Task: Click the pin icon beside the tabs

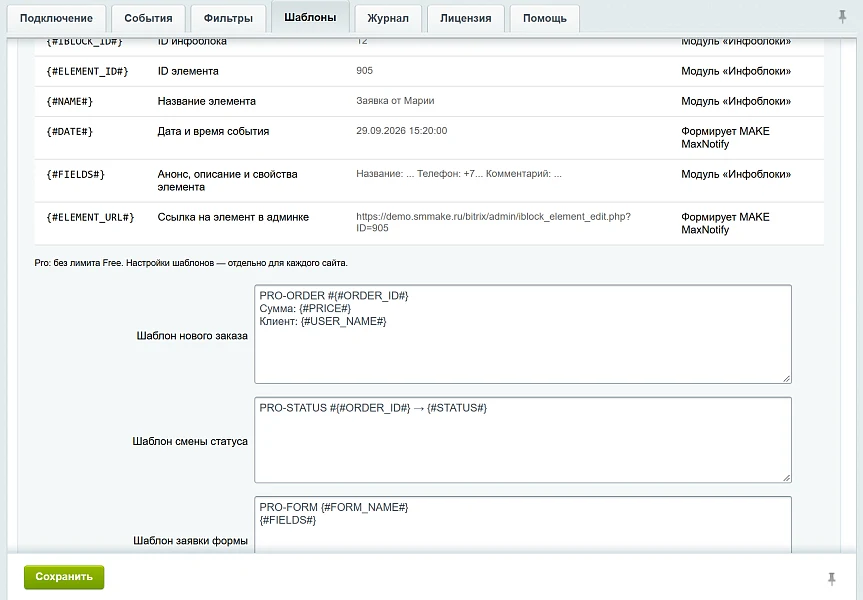Action: coord(842,17)
